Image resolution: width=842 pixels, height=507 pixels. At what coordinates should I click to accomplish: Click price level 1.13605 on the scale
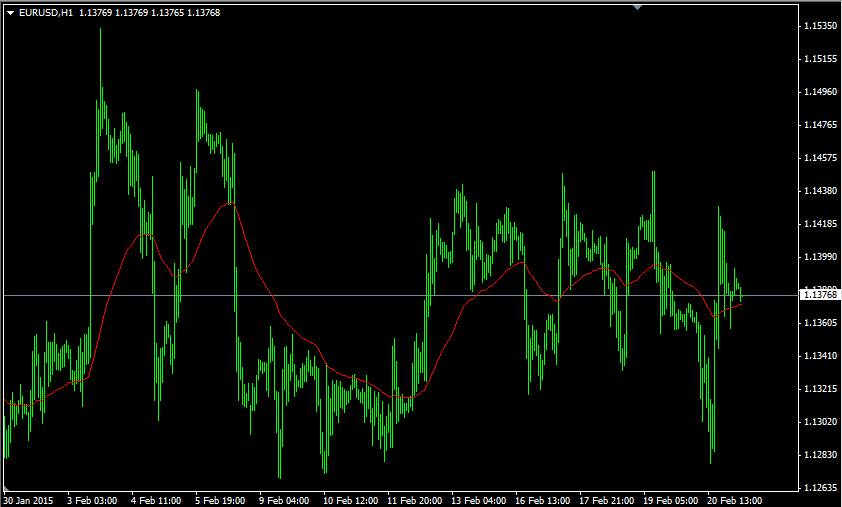pyautogui.click(x=820, y=323)
